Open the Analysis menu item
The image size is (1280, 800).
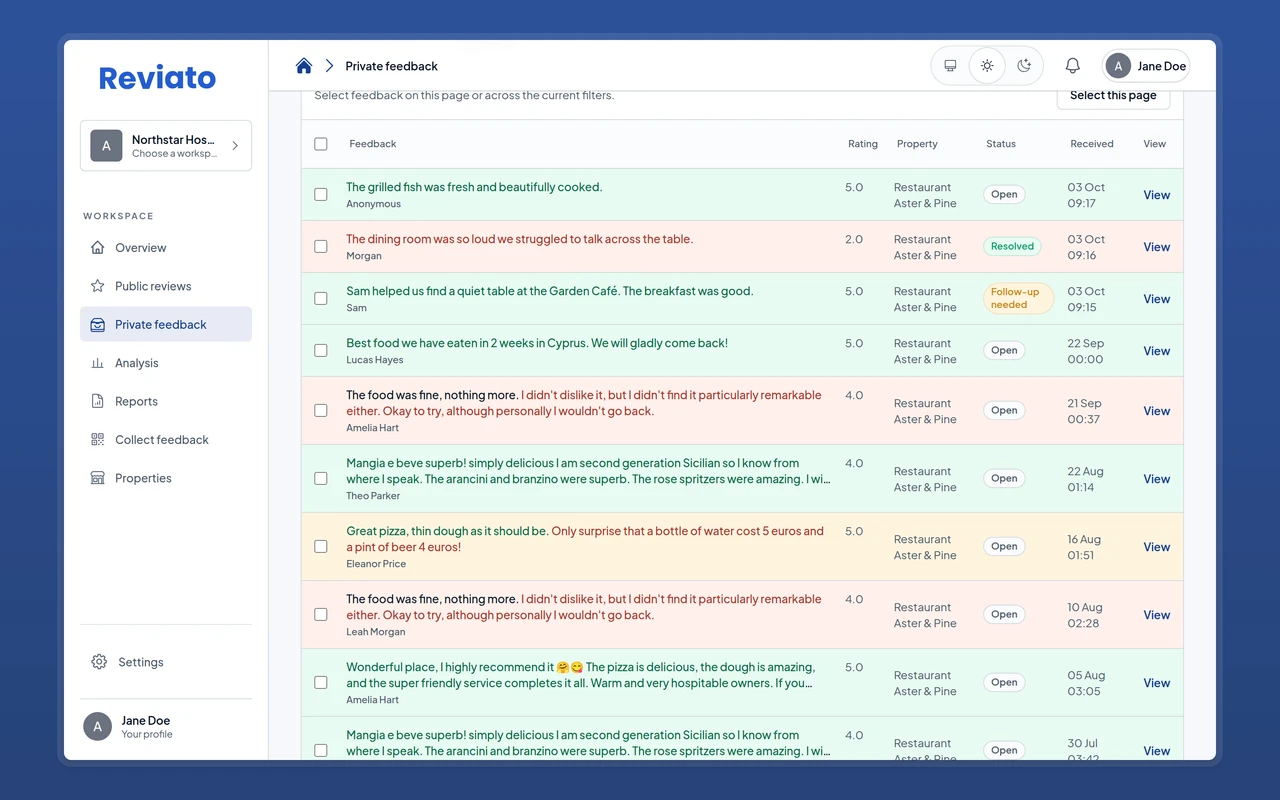click(166, 363)
